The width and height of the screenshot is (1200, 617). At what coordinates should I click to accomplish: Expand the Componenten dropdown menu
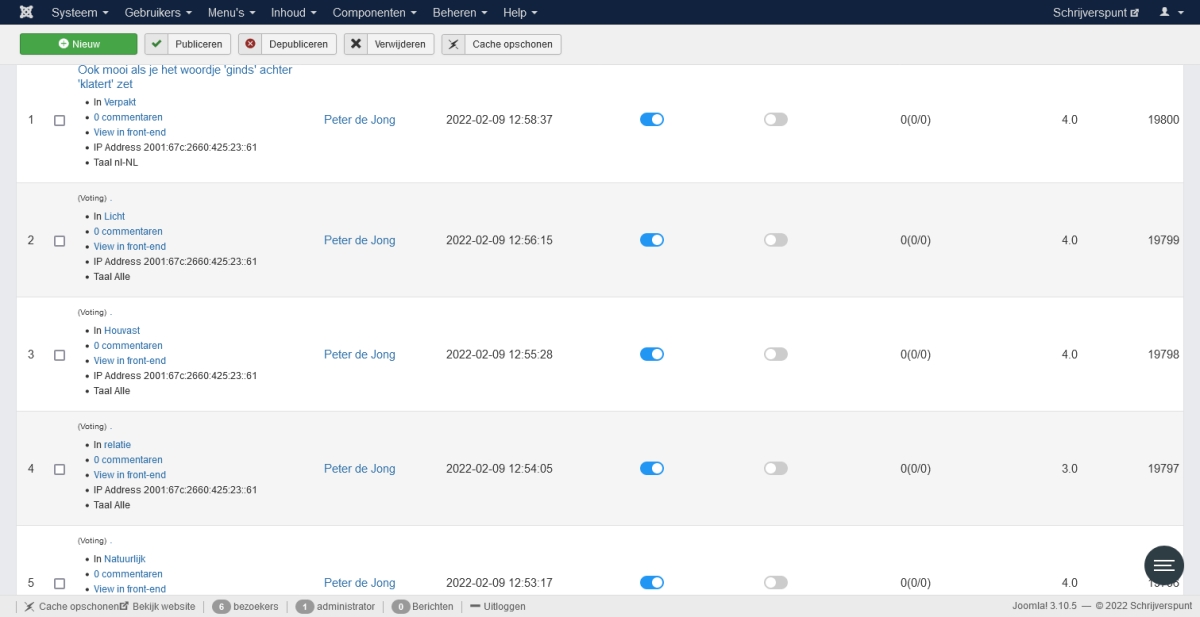374,12
